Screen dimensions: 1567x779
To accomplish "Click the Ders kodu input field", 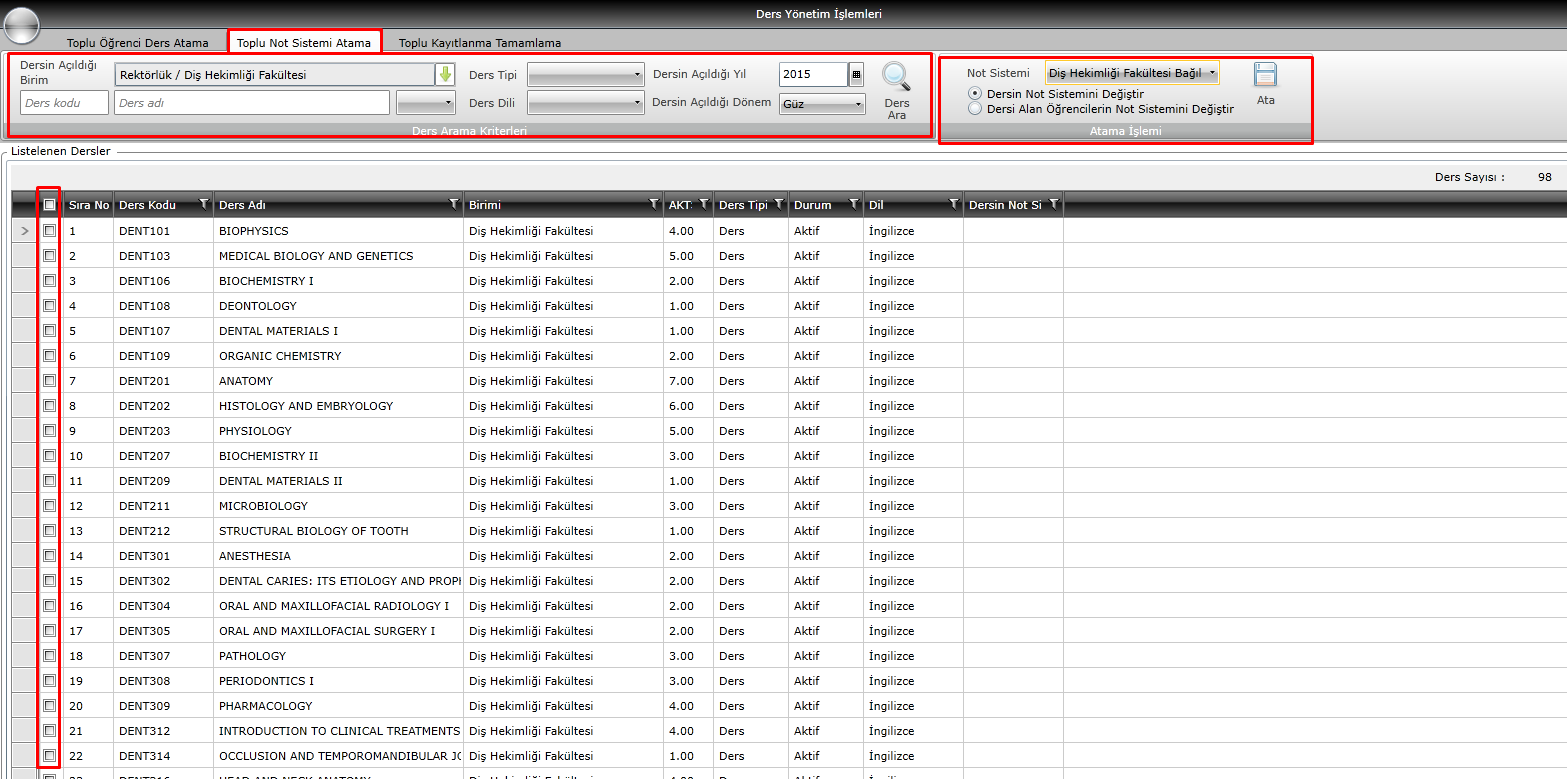I will (x=64, y=103).
